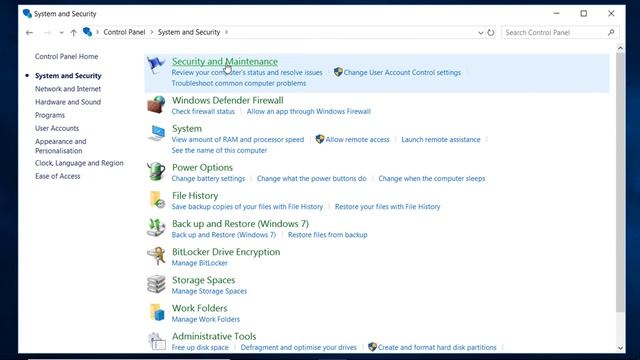This screenshot has height=360, width=640.
Task: Click Restore files from backup link
Action: pyautogui.click(x=327, y=235)
